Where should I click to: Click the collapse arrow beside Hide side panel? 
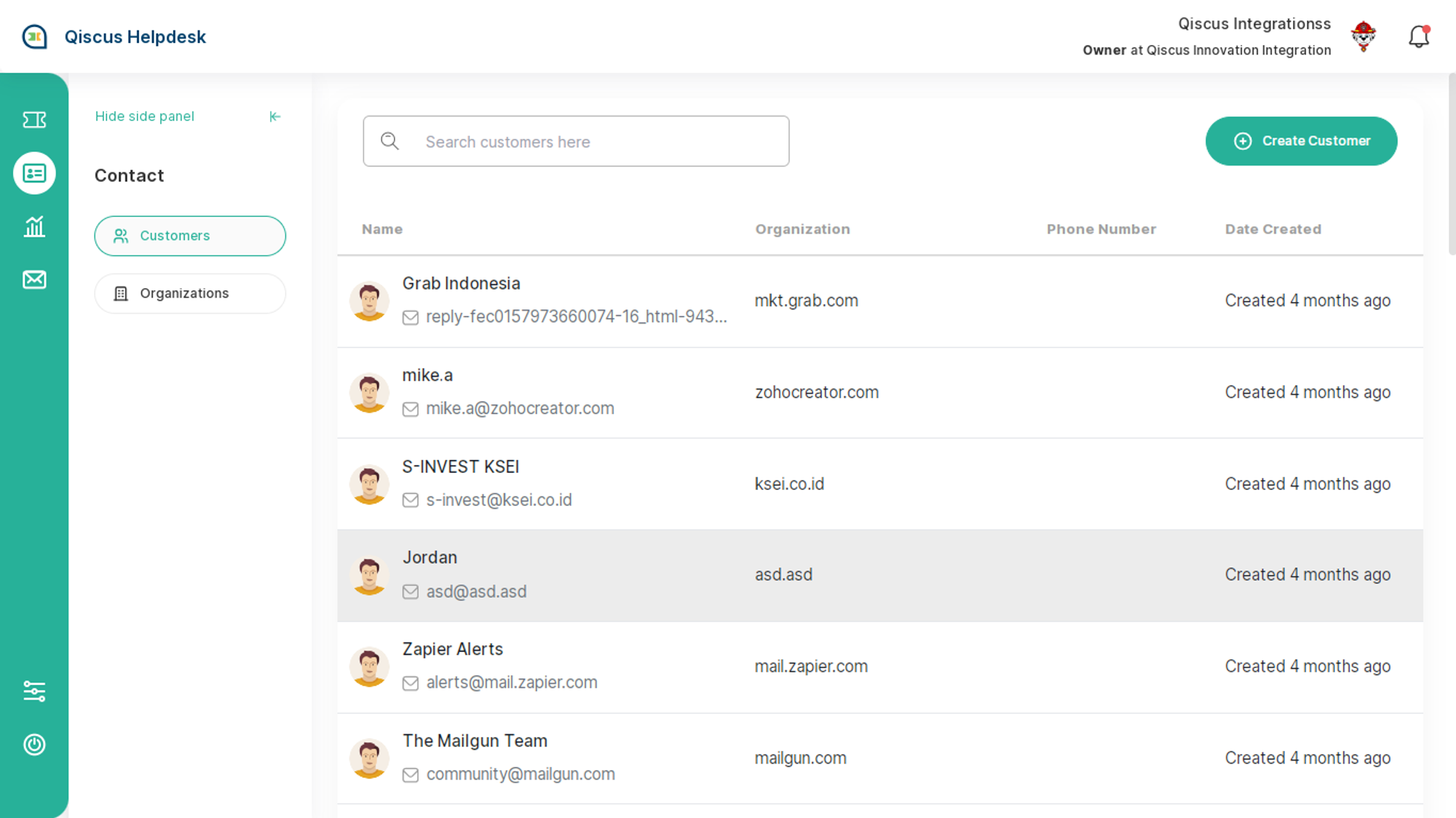(x=275, y=116)
